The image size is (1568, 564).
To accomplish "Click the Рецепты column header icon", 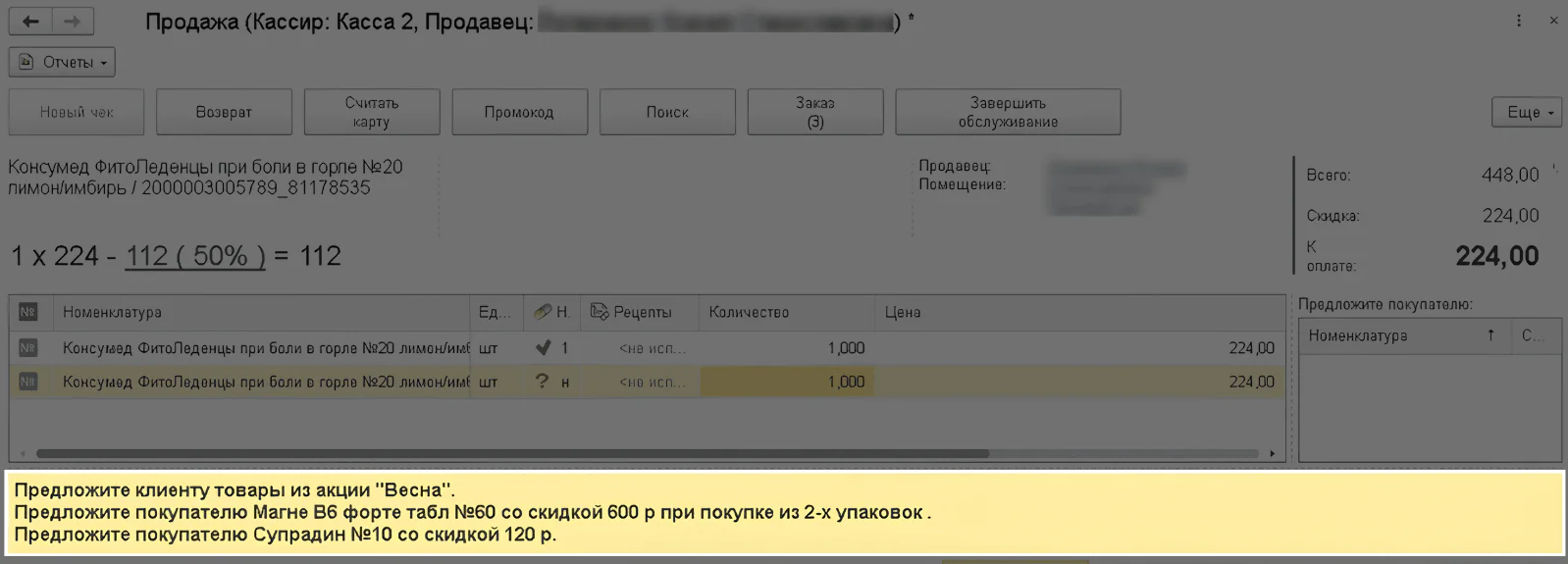I will [x=600, y=312].
